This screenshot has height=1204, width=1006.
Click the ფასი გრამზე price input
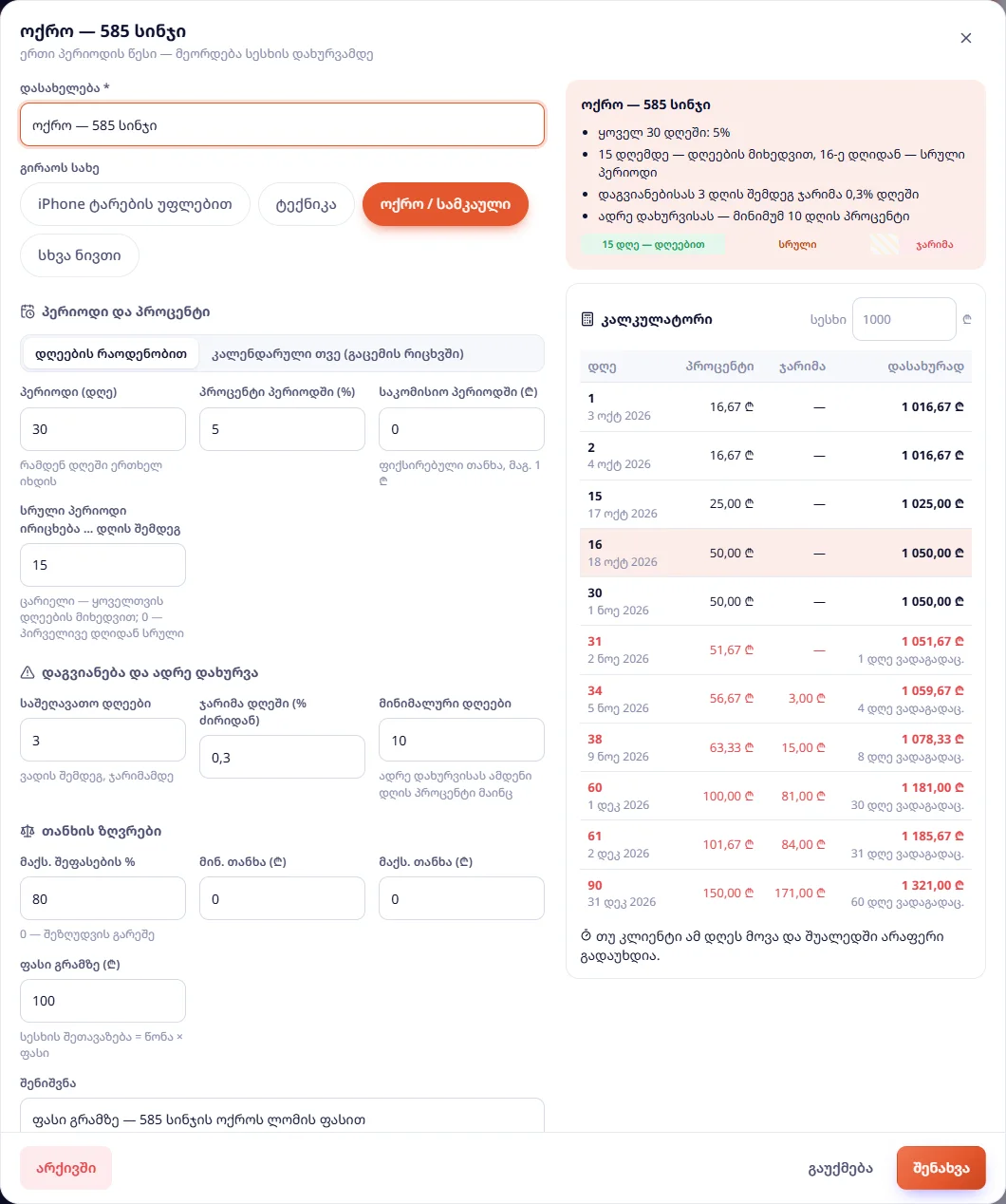coord(102,1001)
